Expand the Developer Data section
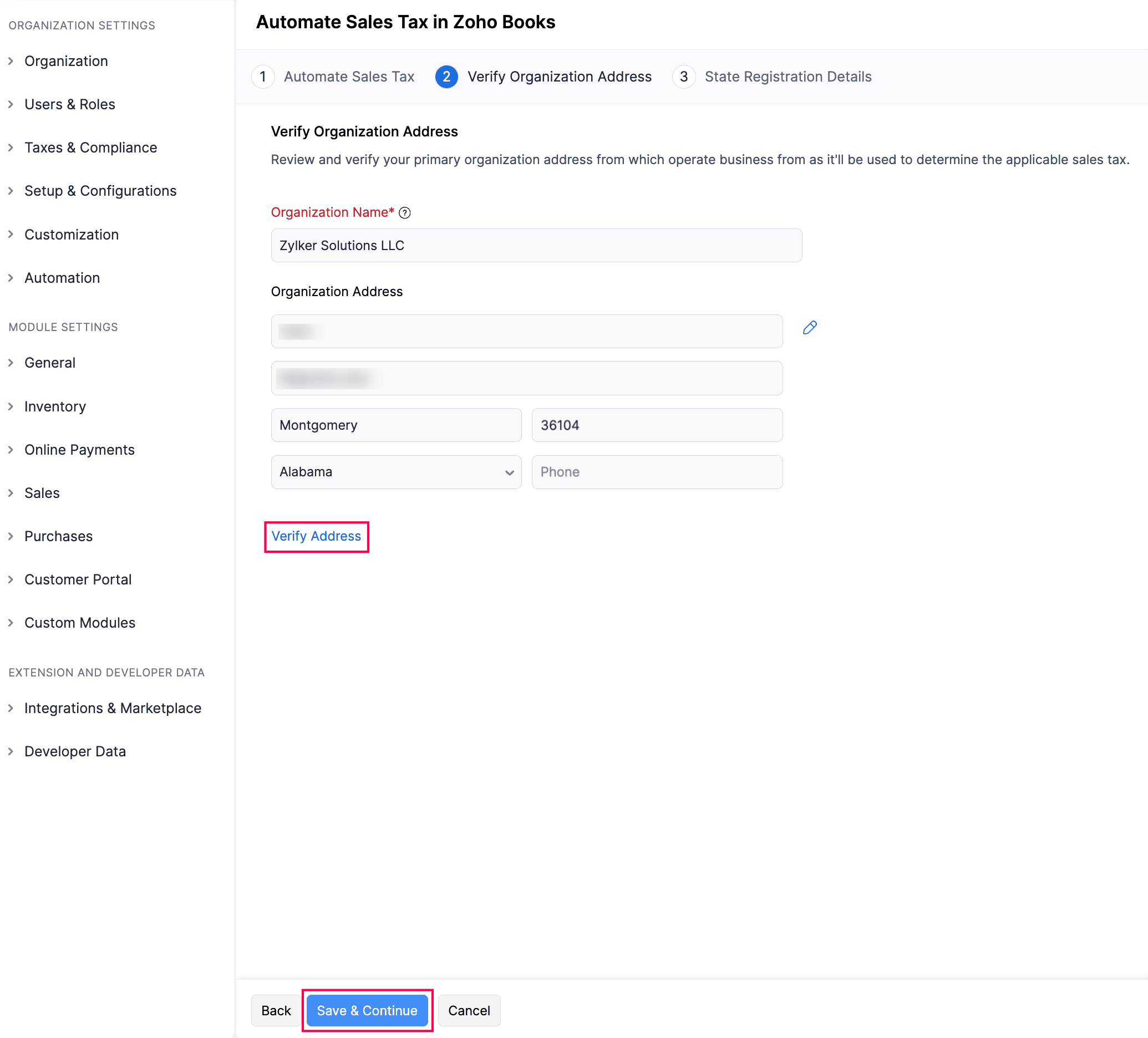 [75, 751]
